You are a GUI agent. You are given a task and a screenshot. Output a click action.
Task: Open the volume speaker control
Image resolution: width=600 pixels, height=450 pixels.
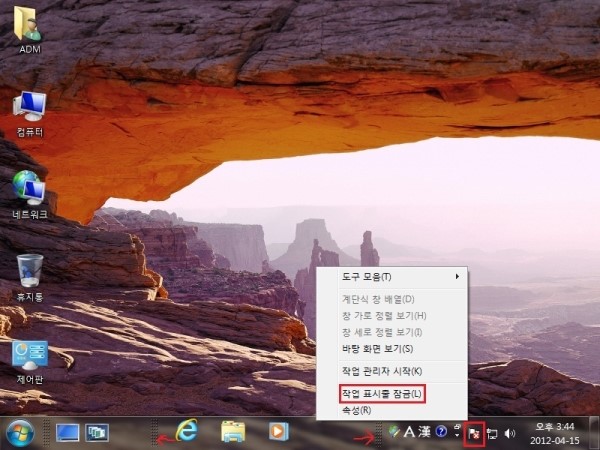pos(510,433)
